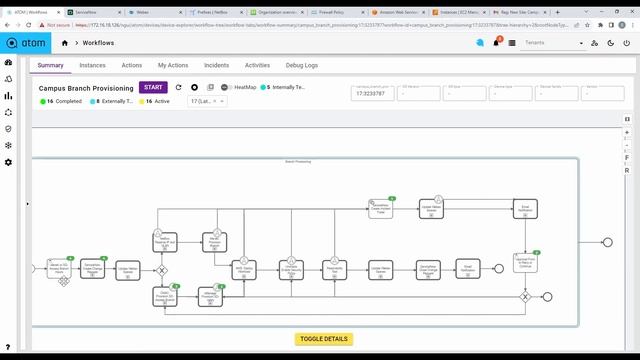Viewport: 640px width, 360px height.
Task: Click the atom logo
Action: tap(26, 43)
